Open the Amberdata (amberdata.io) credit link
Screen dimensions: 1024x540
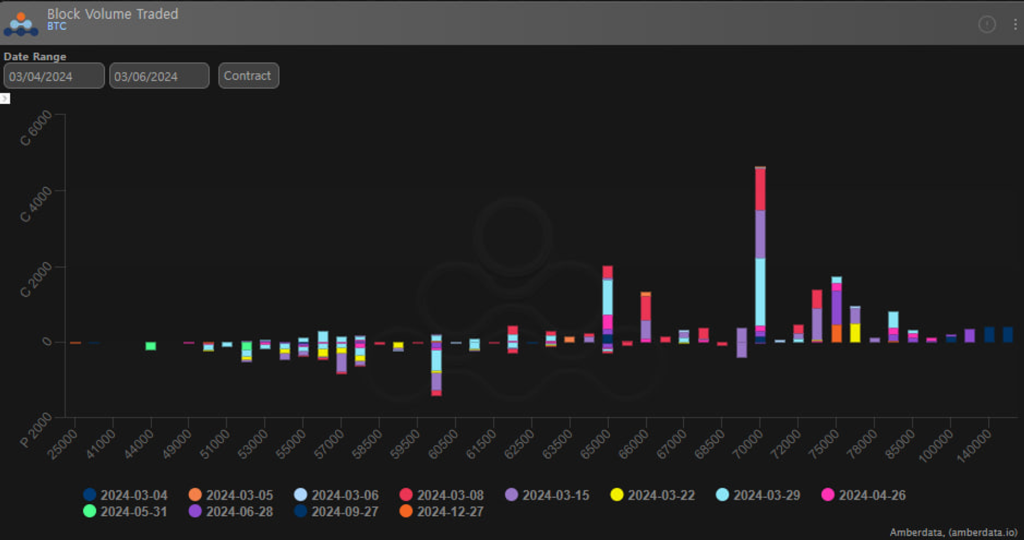point(955,532)
